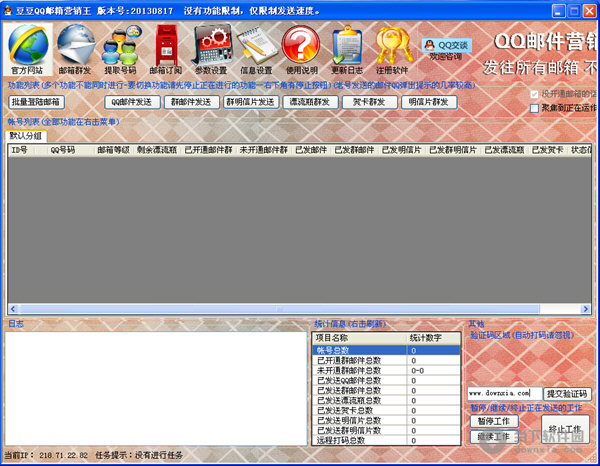Open the 邮箱订阅 red mailbox icon
The image size is (600, 466).
(x=166, y=49)
